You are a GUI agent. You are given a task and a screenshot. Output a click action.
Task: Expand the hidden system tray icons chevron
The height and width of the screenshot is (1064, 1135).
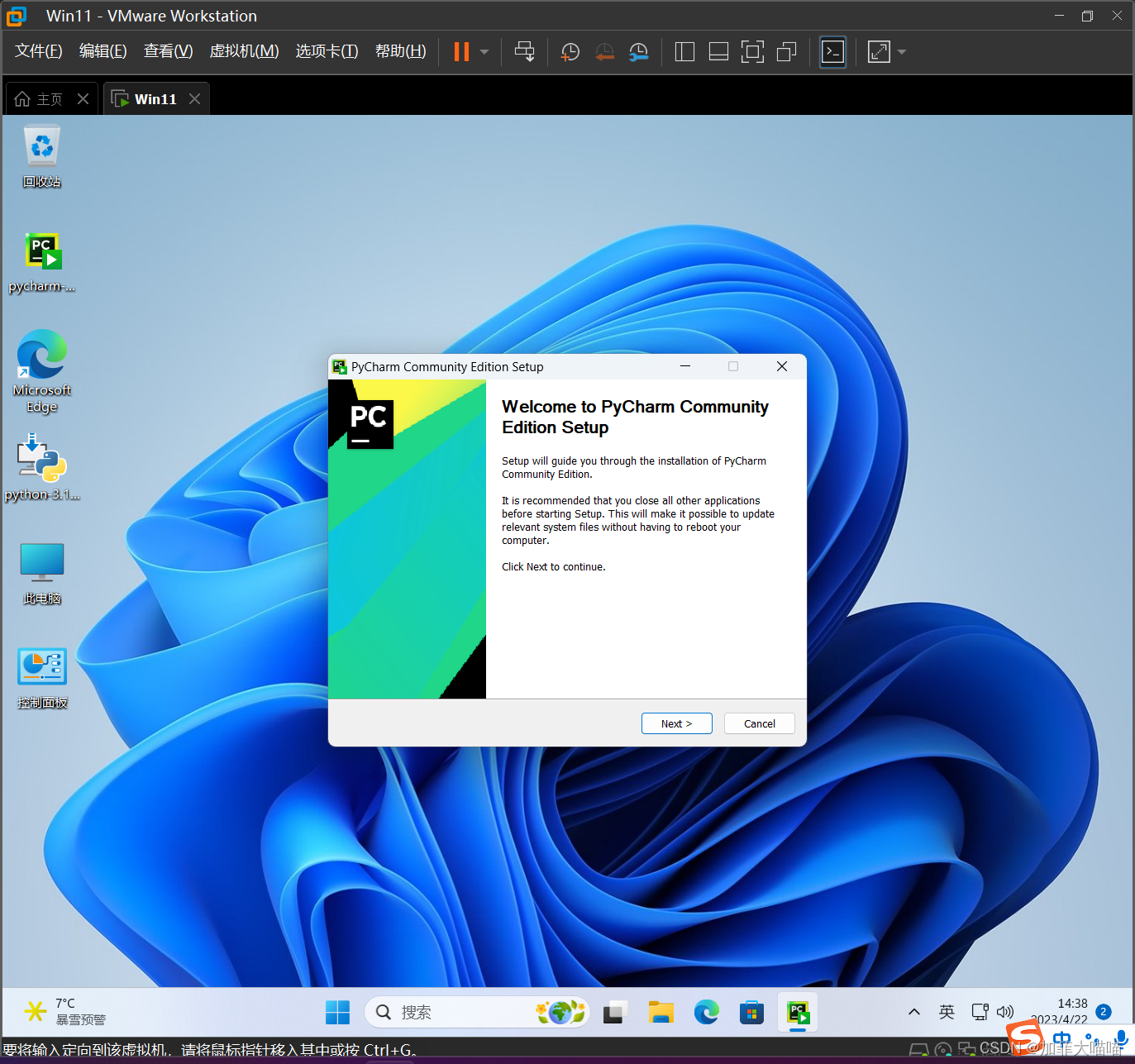coord(914,1012)
